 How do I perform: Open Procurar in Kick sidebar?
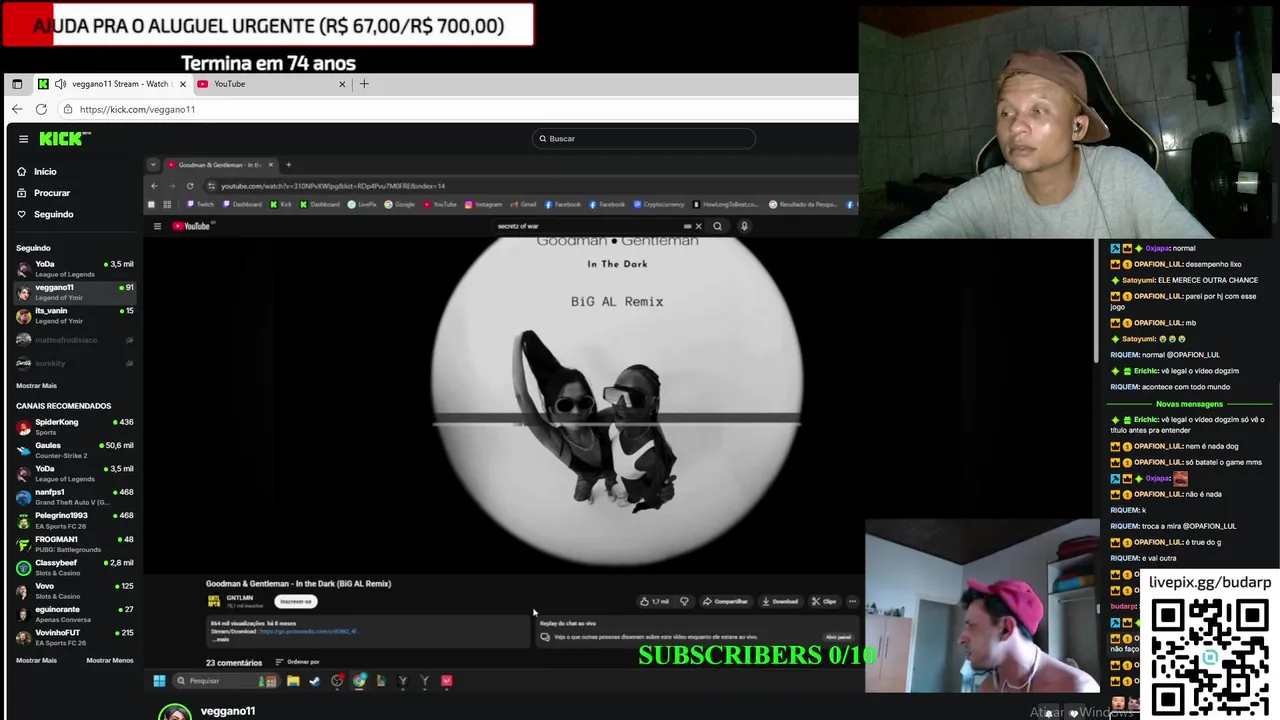pyautogui.click(x=43, y=193)
